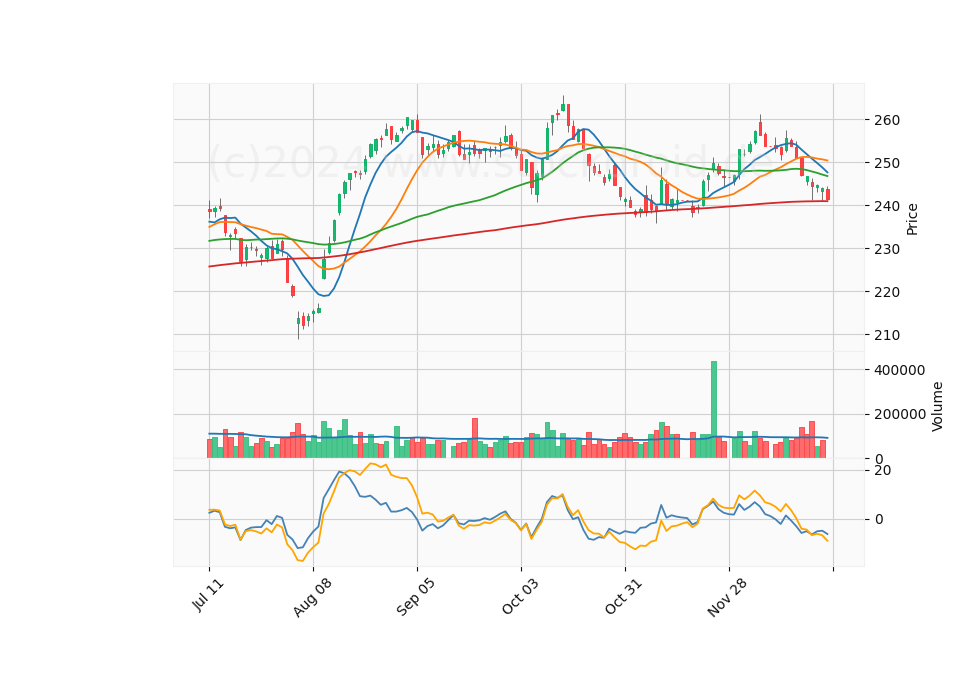Click the Oct 31 date label
This screenshot has height=690, width=960.
624,596
